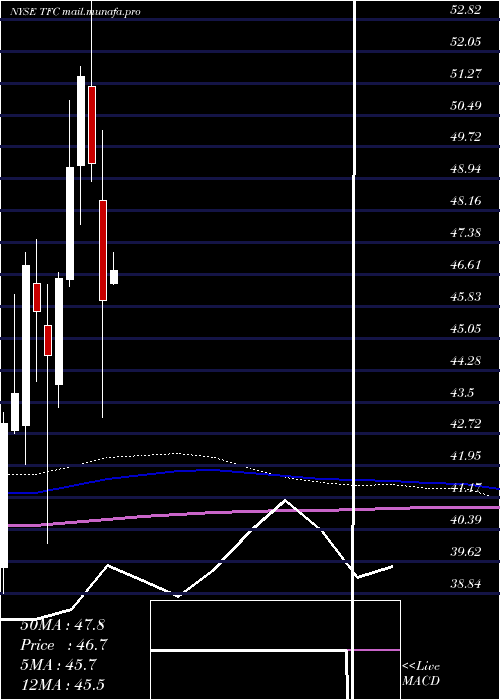
Task: Click the tallest white candlestick near 51.27
Action: click(81, 121)
